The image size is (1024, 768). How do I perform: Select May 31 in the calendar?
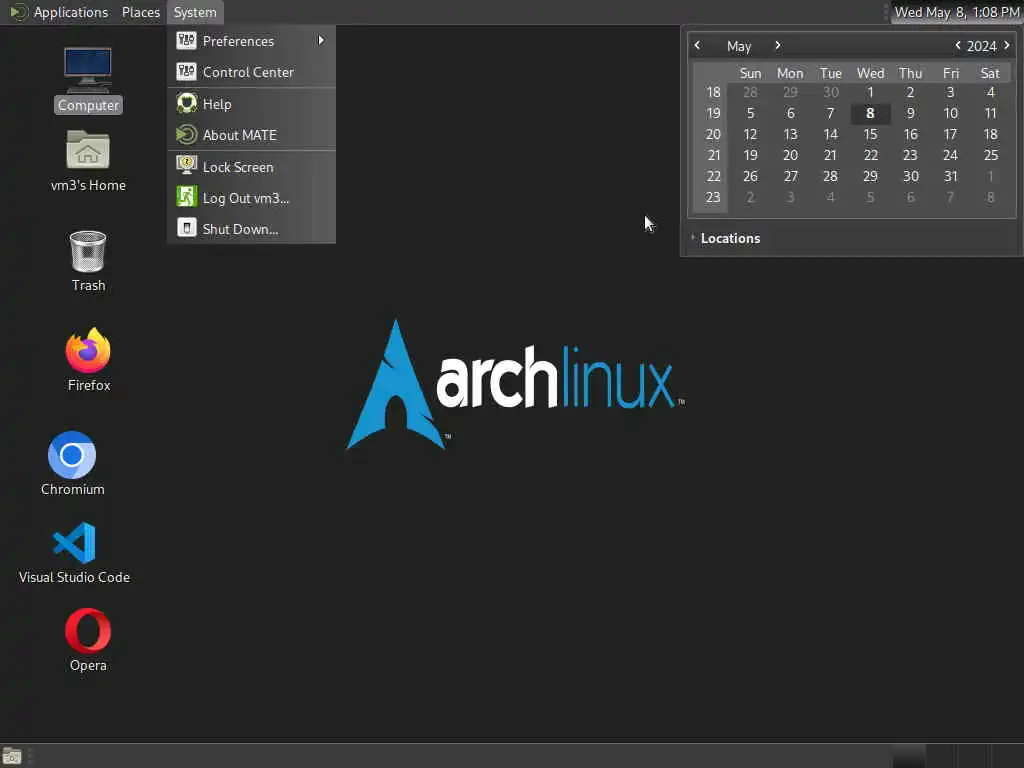950,176
